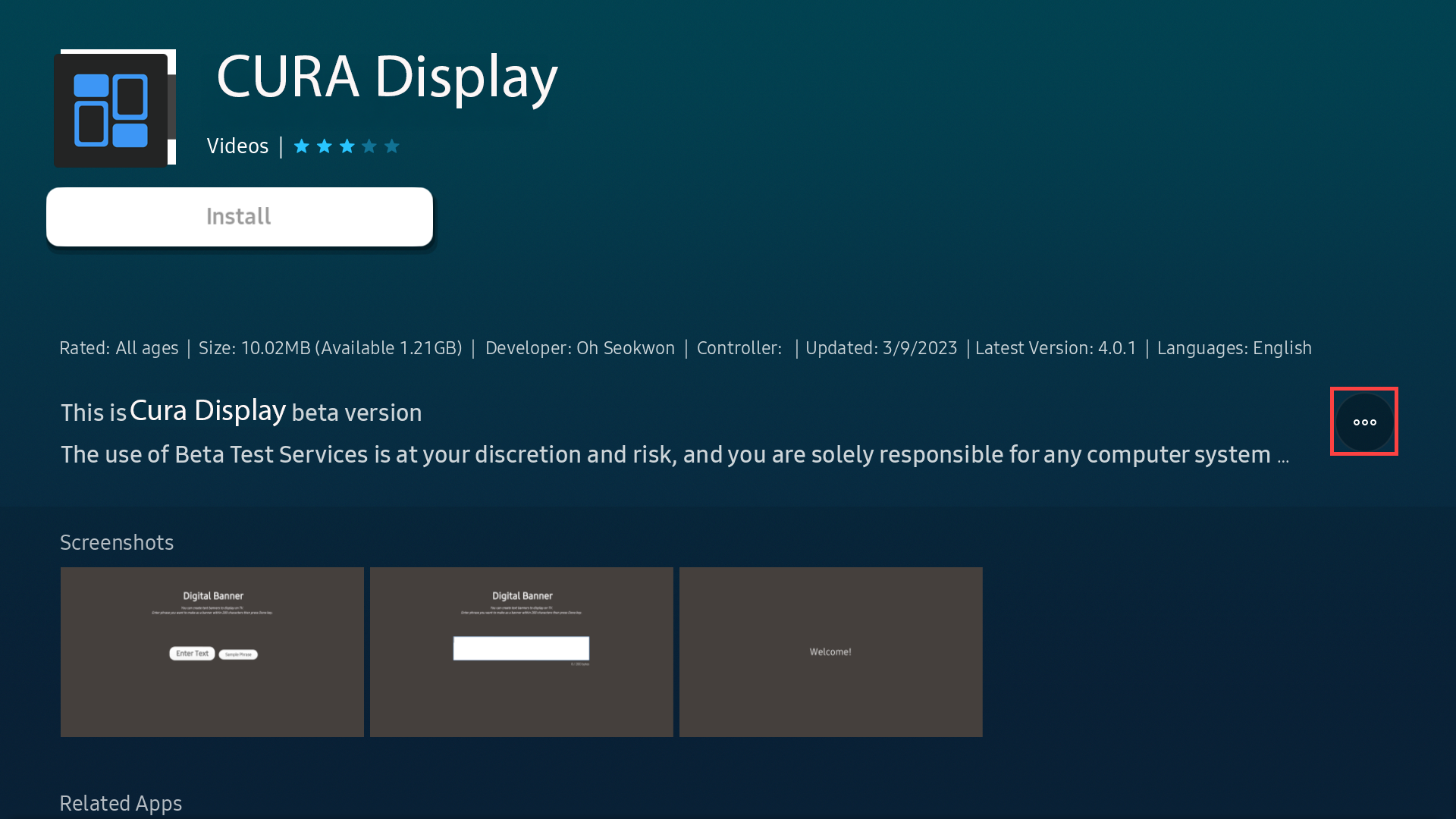
Task: Click the beta version description headline
Action: tap(241, 411)
